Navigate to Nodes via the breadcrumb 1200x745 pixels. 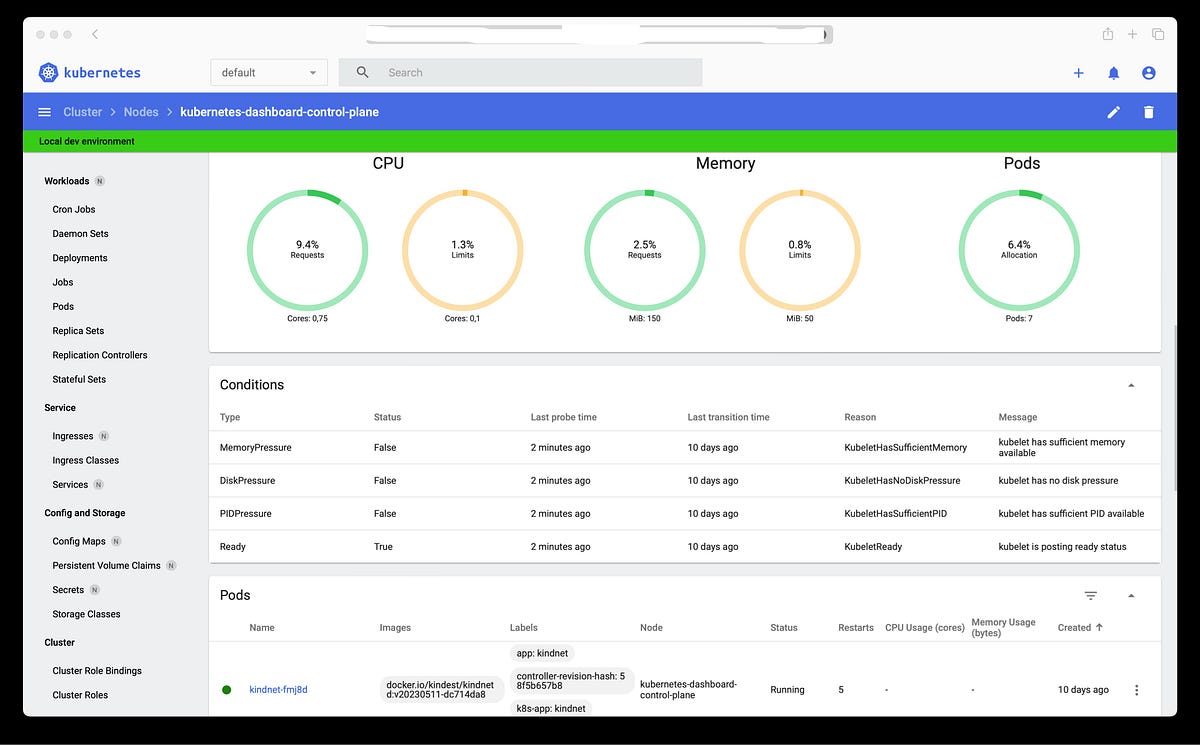click(x=140, y=112)
